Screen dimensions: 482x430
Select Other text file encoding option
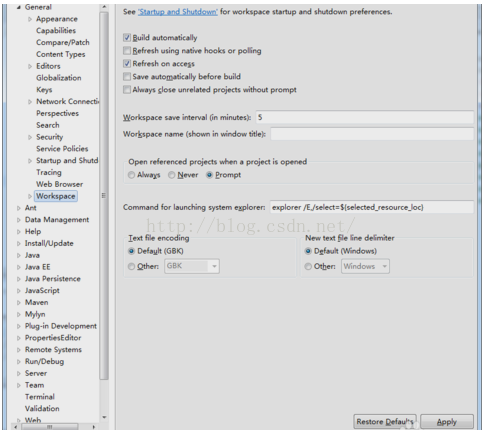click(x=132, y=266)
